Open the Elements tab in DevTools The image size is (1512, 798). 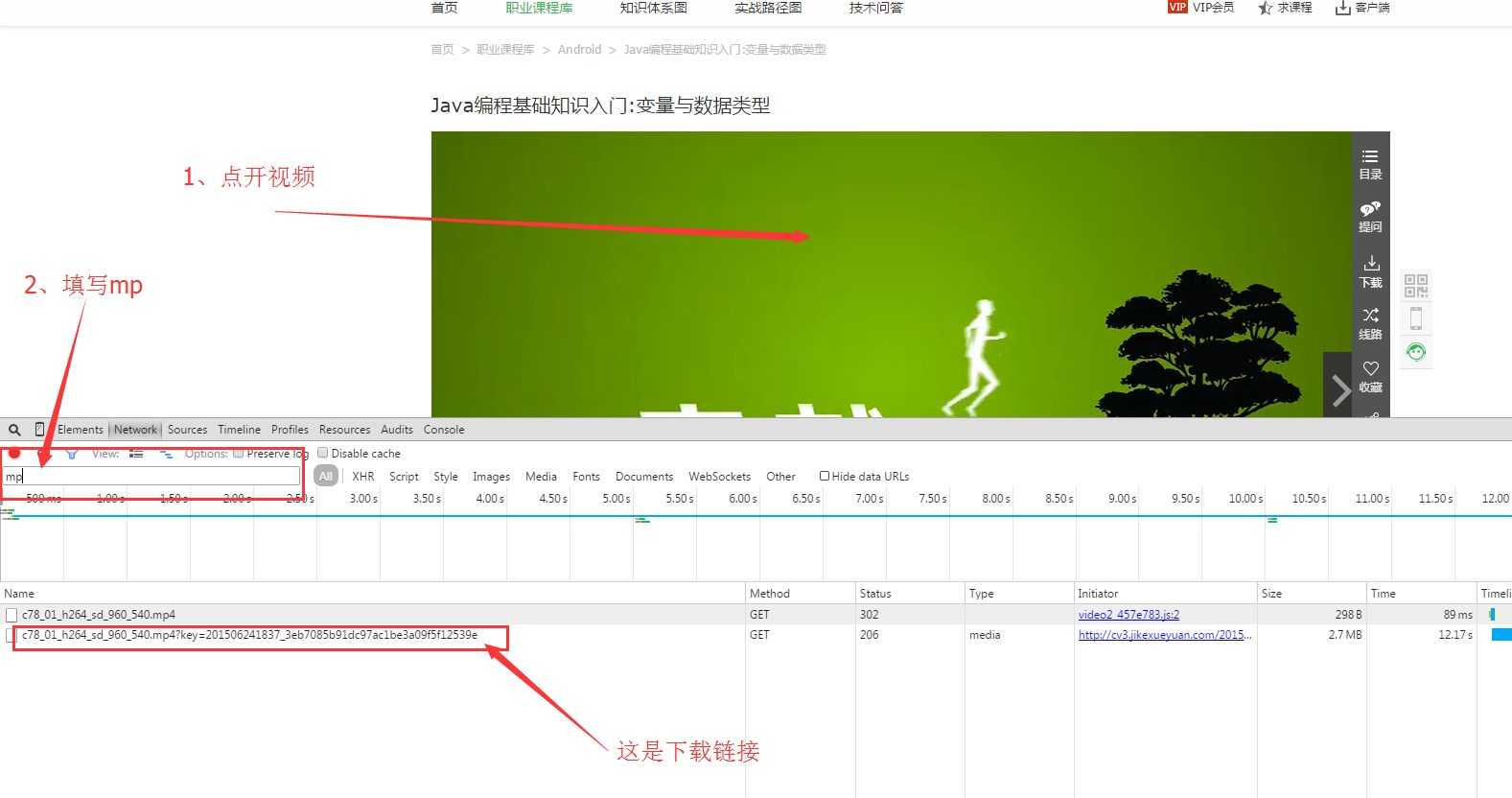tap(81, 430)
